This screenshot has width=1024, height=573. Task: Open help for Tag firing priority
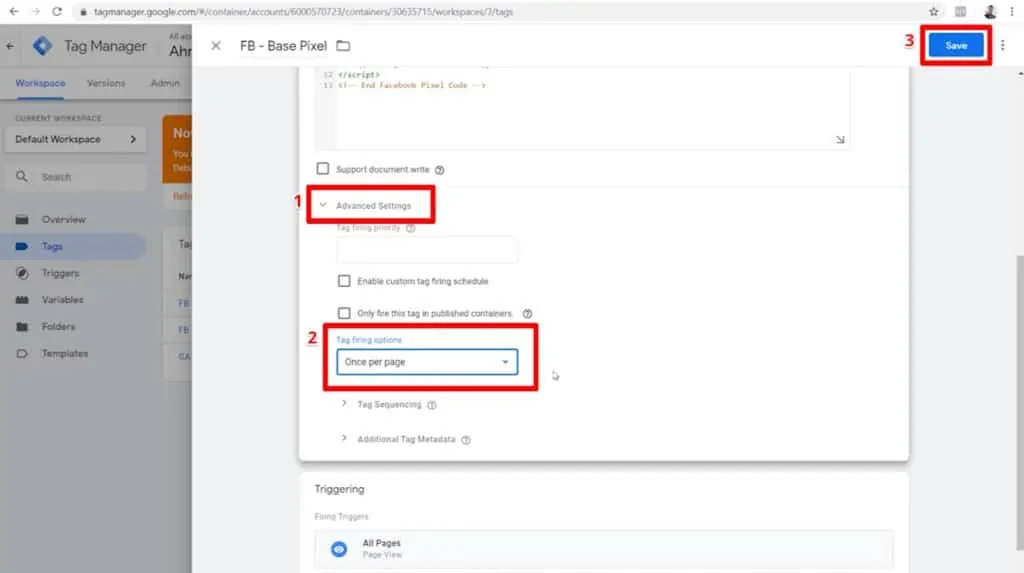[x=411, y=228]
